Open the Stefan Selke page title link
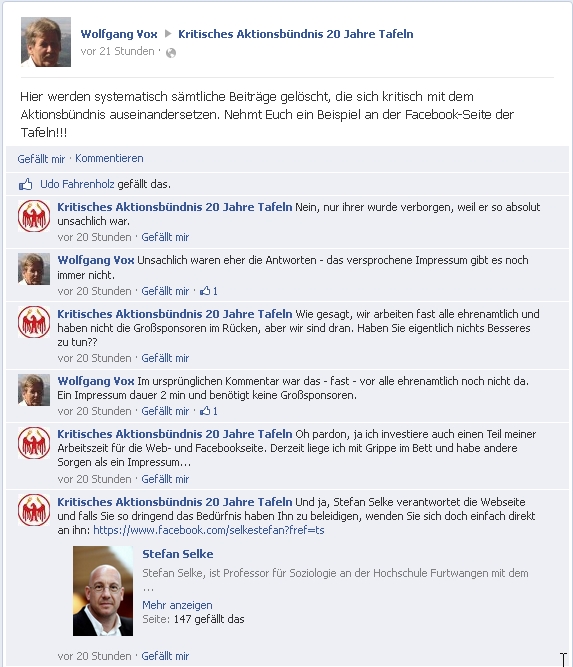The height and width of the screenshot is (667, 573). pos(178,554)
